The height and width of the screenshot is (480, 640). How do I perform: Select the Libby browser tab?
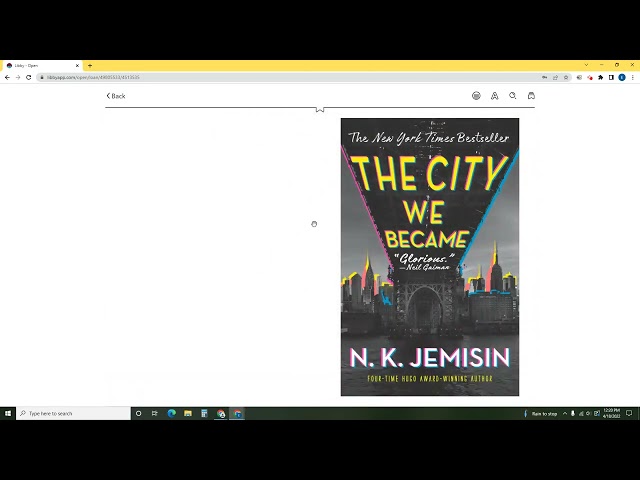(x=42, y=65)
